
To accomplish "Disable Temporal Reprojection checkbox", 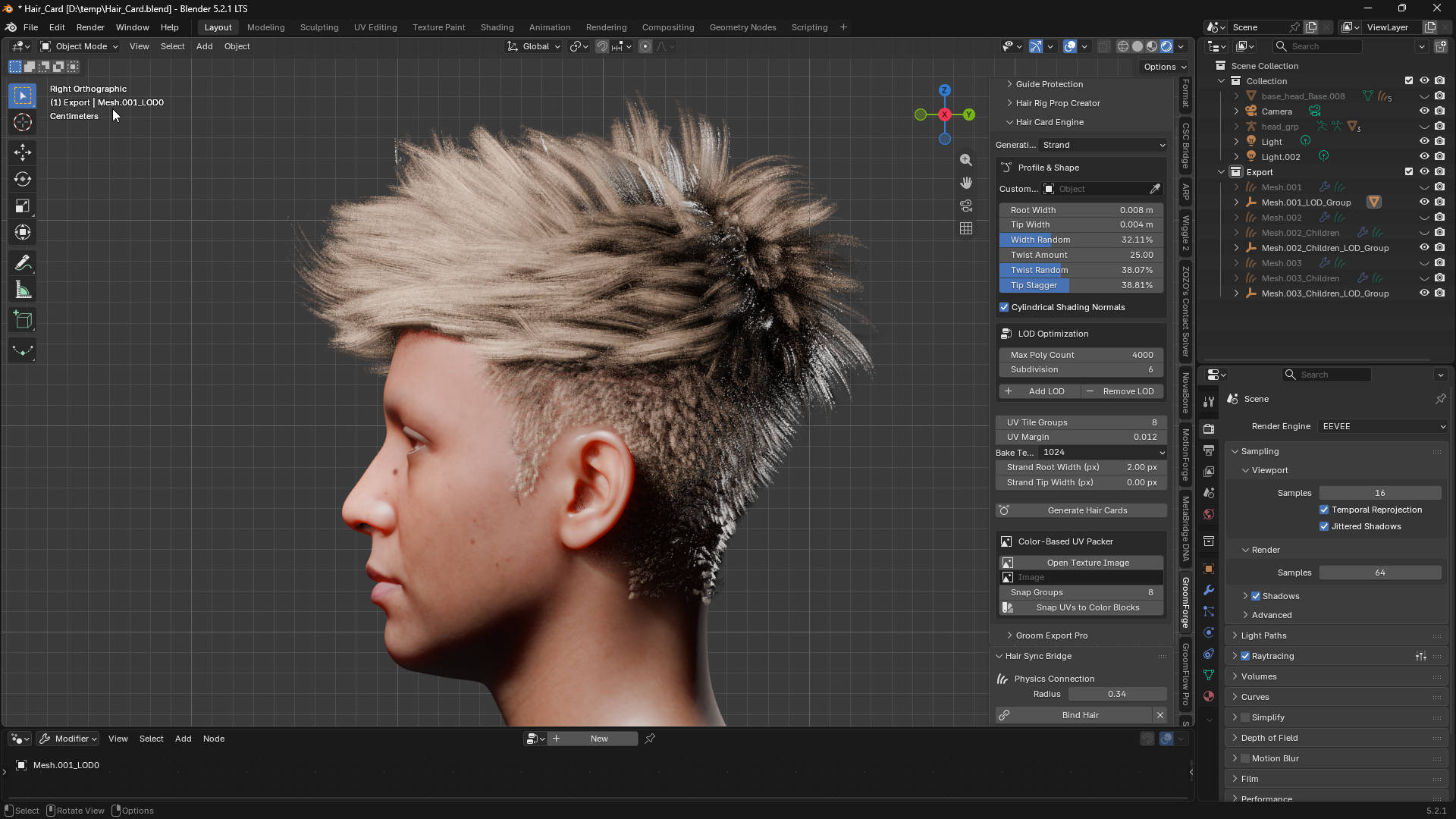I will tap(1324, 510).
